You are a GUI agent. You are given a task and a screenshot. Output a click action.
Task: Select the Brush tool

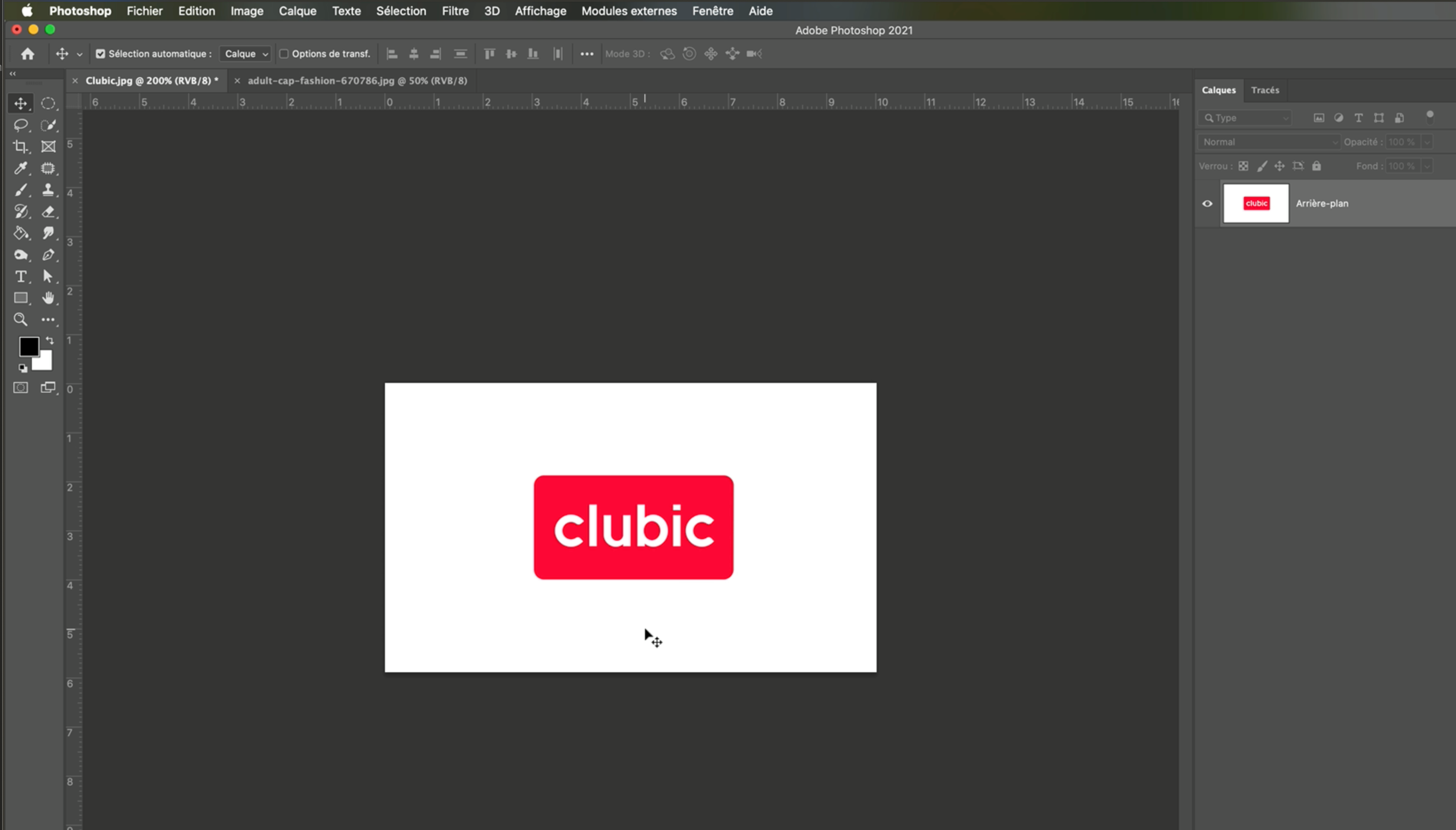point(20,190)
